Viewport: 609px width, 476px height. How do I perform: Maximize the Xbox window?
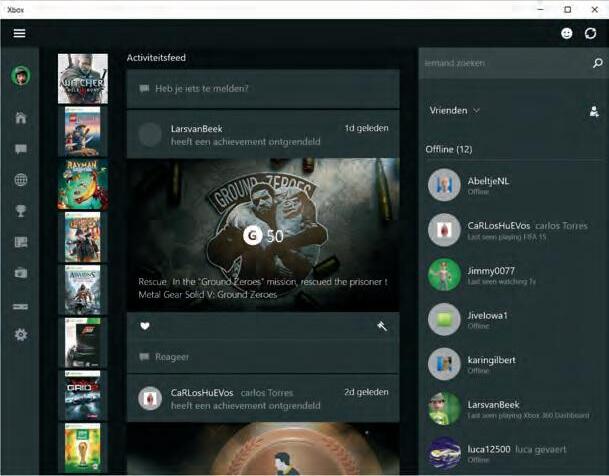click(x=567, y=9)
